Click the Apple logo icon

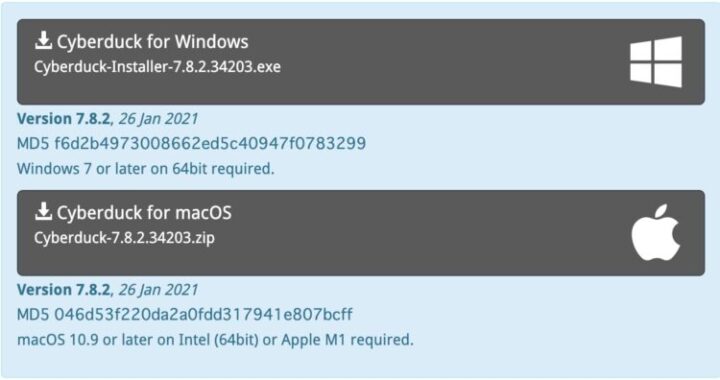pyautogui.click(x=656, y=232)
